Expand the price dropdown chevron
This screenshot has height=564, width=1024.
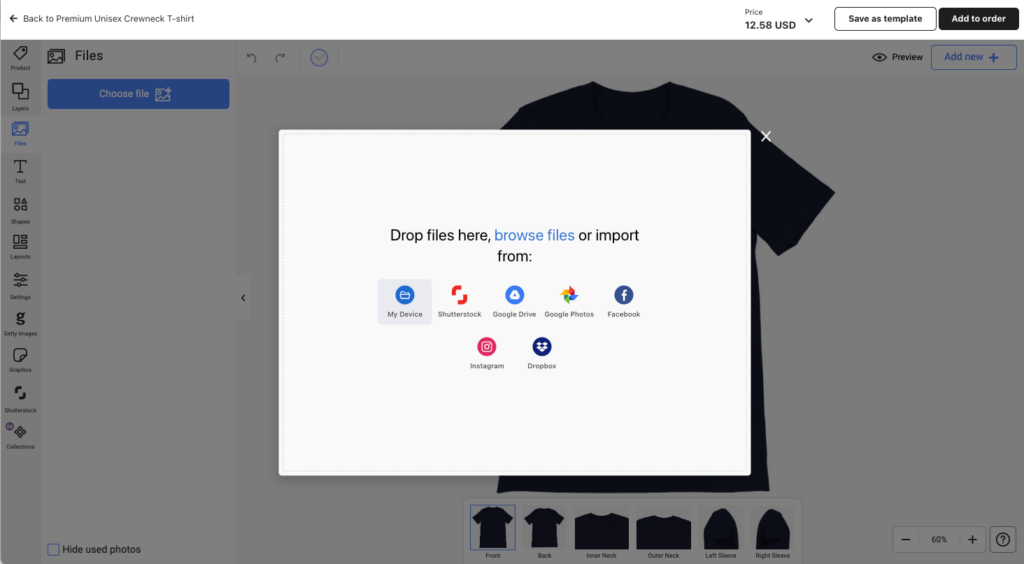coord(809,20)
